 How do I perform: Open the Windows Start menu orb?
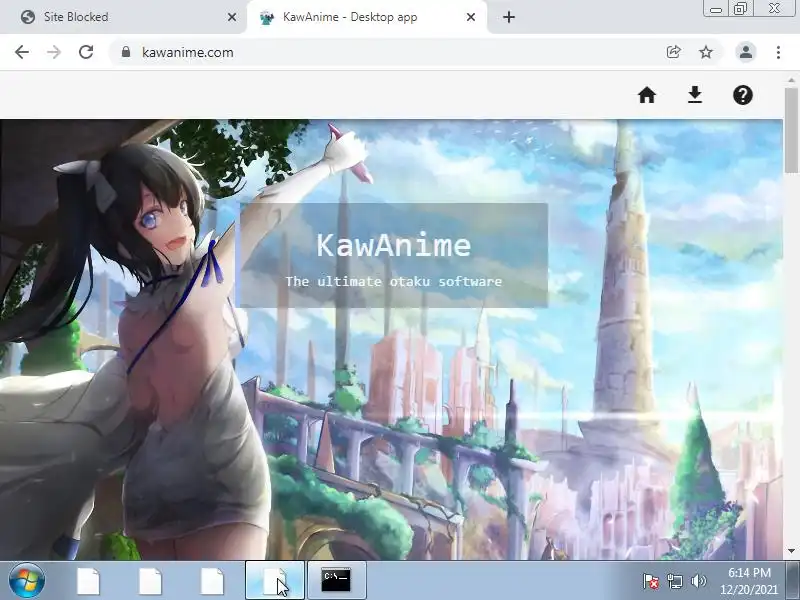click(27, 581)
